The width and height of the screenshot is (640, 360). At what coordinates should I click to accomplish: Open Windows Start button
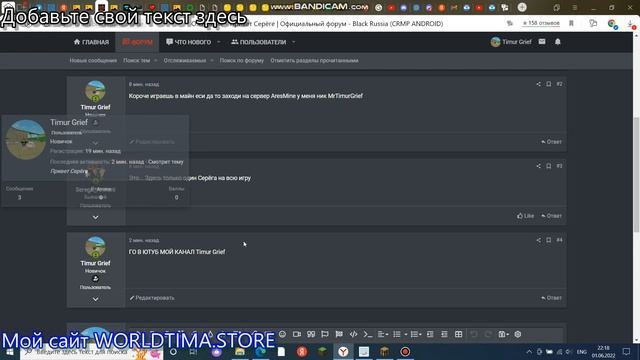pos(10,352)
